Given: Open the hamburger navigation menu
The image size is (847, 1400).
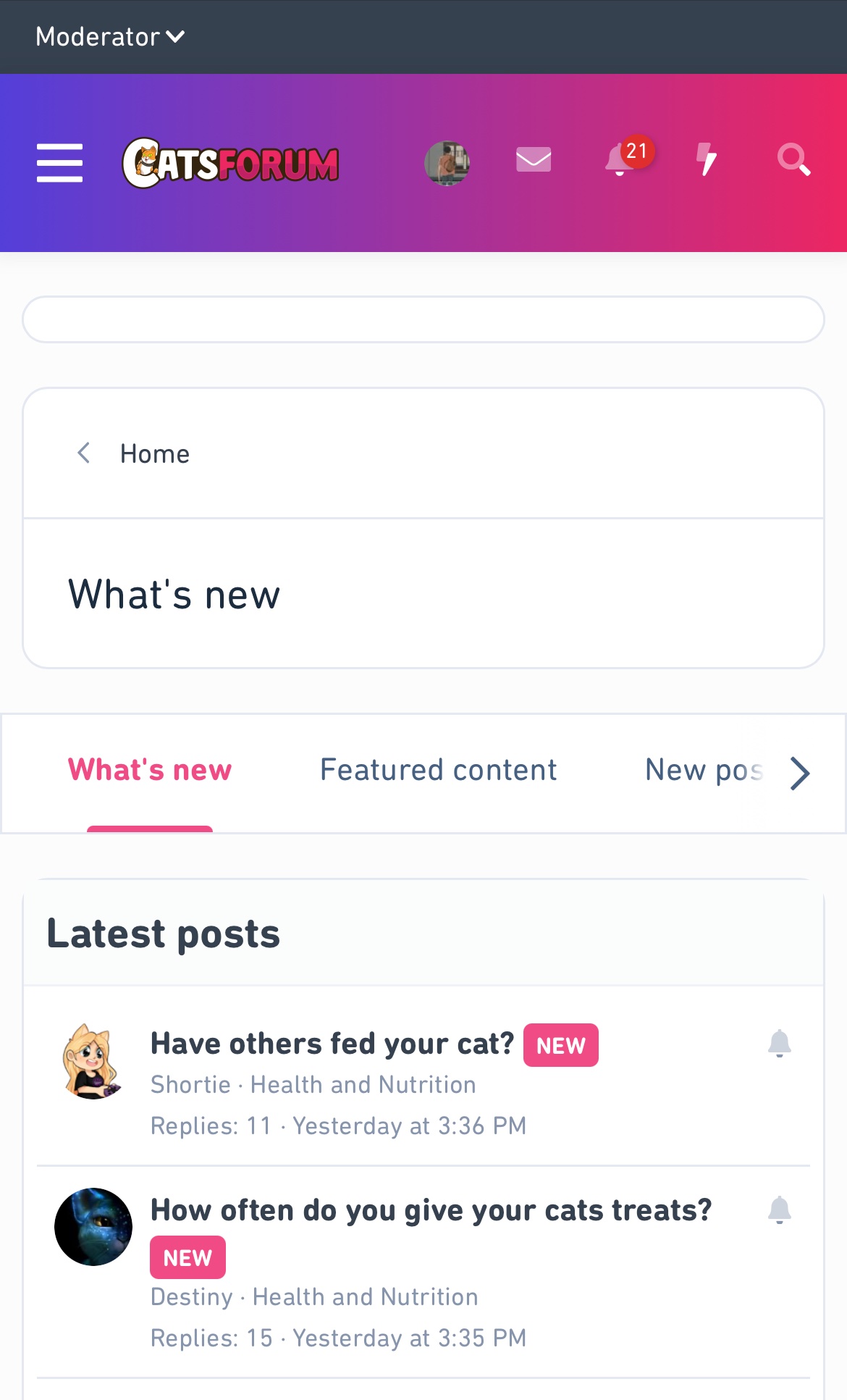Looking at the screenshot, I should [59, 162].
